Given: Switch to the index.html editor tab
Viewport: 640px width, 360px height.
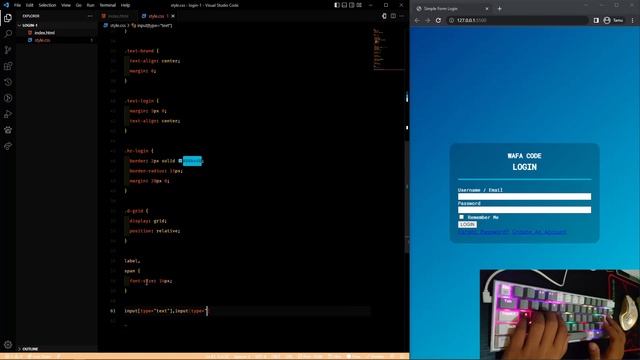Looking at the screenshot, I should tap(118, 16).
